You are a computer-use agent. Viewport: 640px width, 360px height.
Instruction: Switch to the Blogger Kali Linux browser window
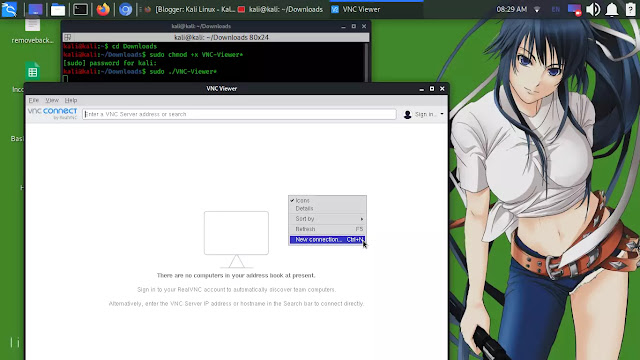[x=190, y=9]
